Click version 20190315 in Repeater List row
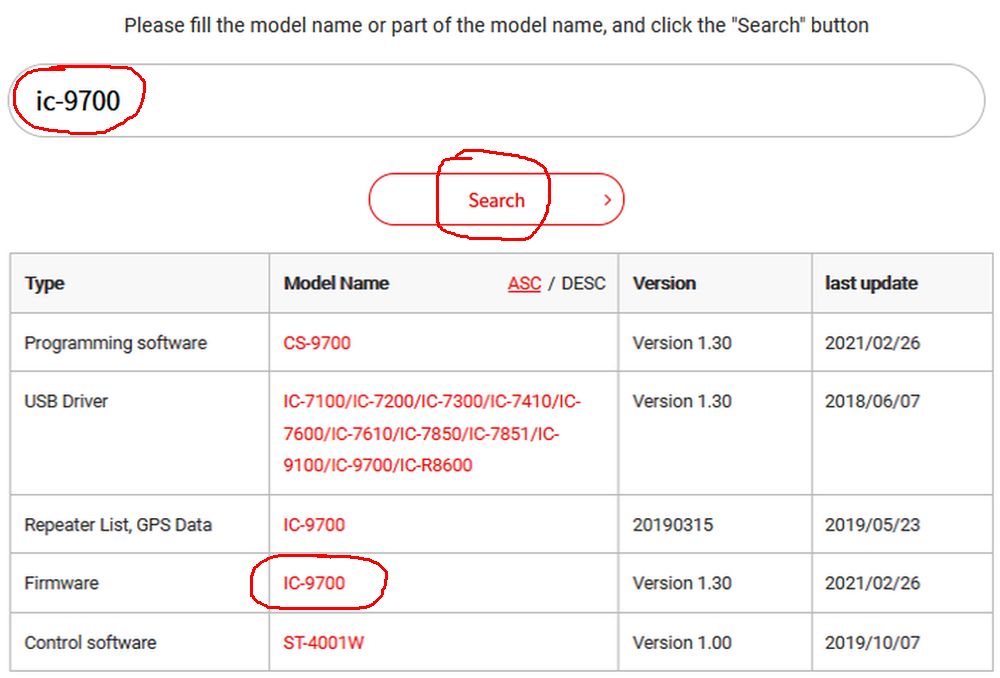Image resolution: width=1000 pixels, height=678 pixels. pos(673,524)
